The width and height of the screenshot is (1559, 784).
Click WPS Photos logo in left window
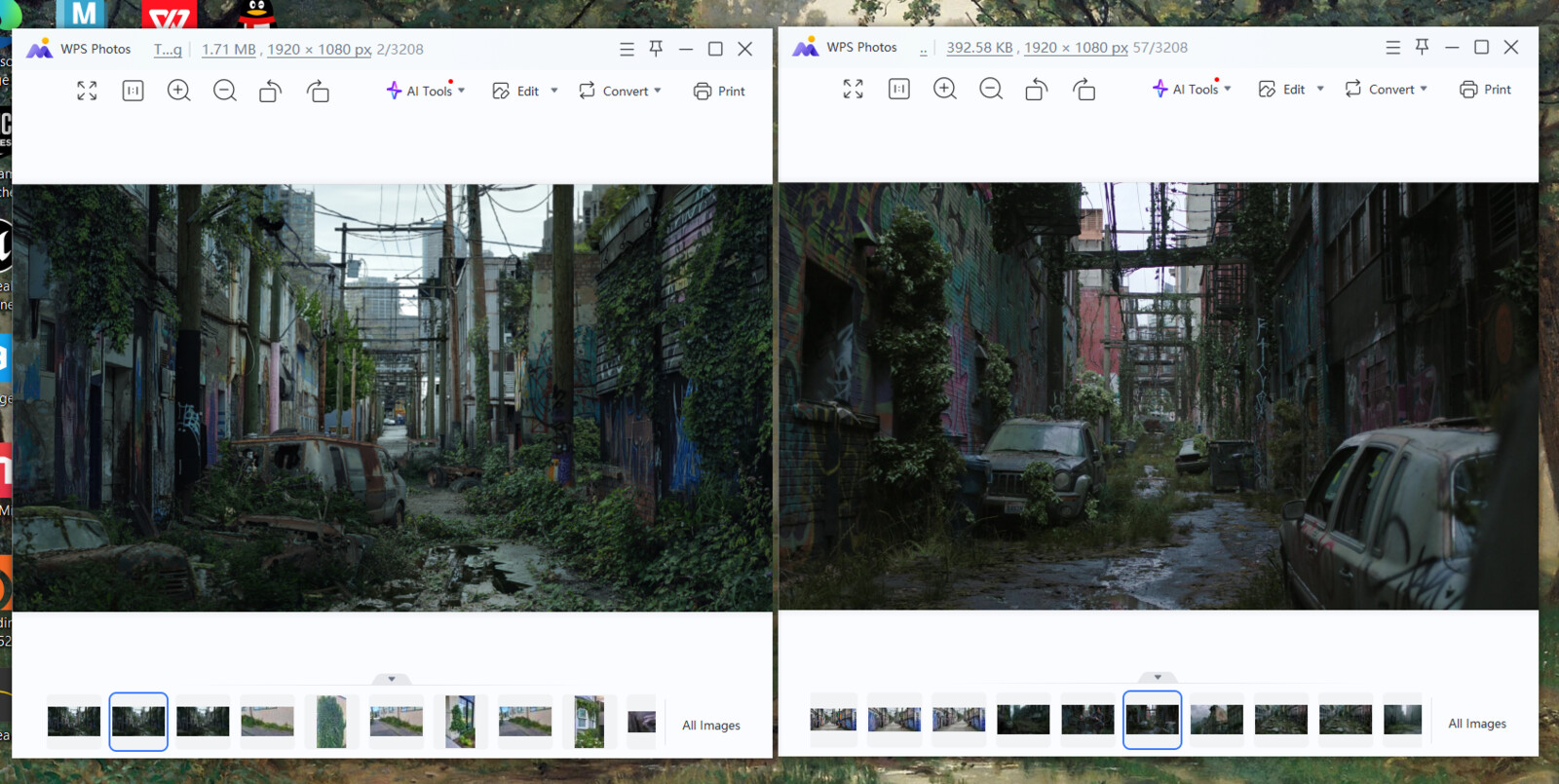(39, 49)
